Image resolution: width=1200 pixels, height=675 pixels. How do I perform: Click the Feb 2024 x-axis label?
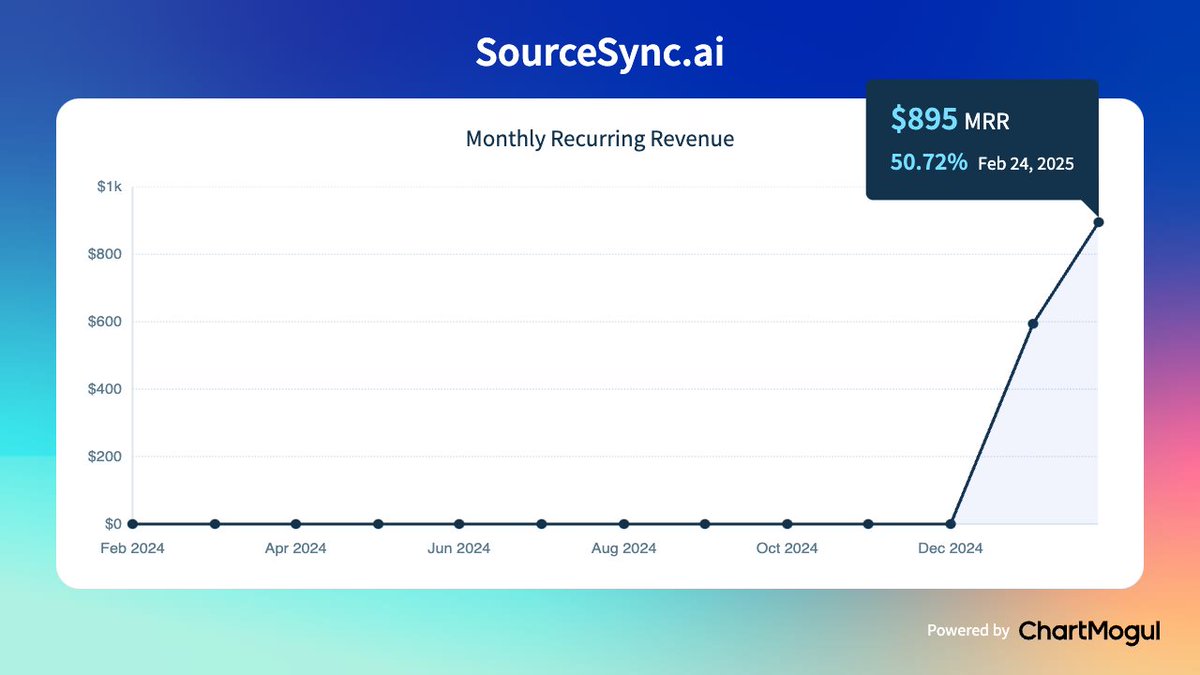(133, 548)
